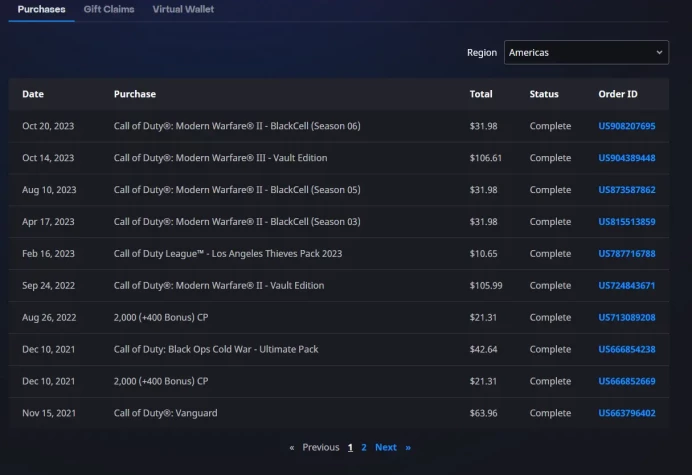
Task: Click the Next pagination link
Action: point(386,448)
